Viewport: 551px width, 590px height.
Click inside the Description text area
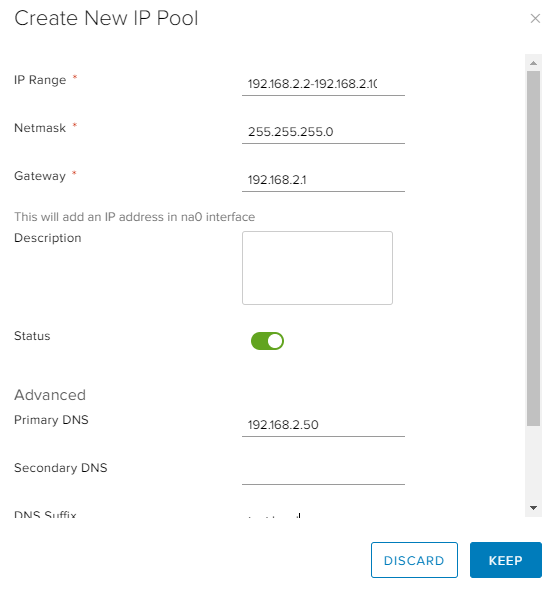coord(317,268)
